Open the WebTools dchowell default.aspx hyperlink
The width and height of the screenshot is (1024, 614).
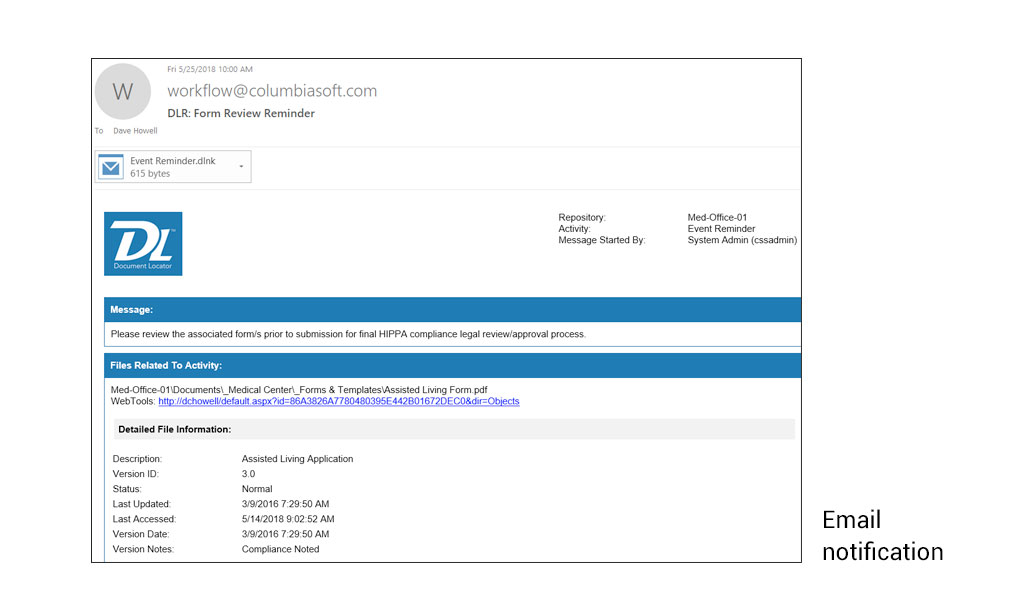click(x=338, y=401)
